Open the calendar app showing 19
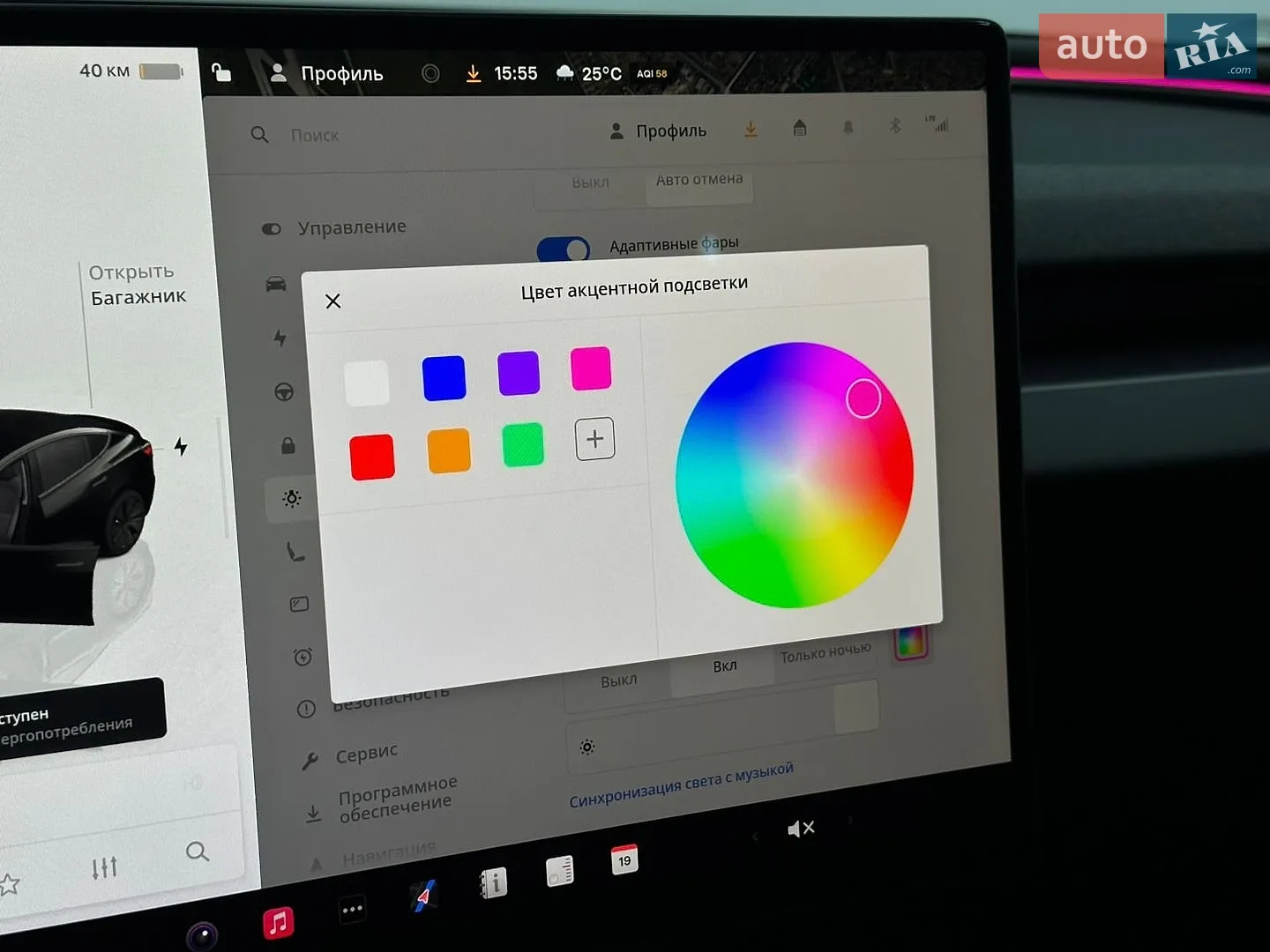This screenshot has width=1270, height=952. click(x=624, y=860)
